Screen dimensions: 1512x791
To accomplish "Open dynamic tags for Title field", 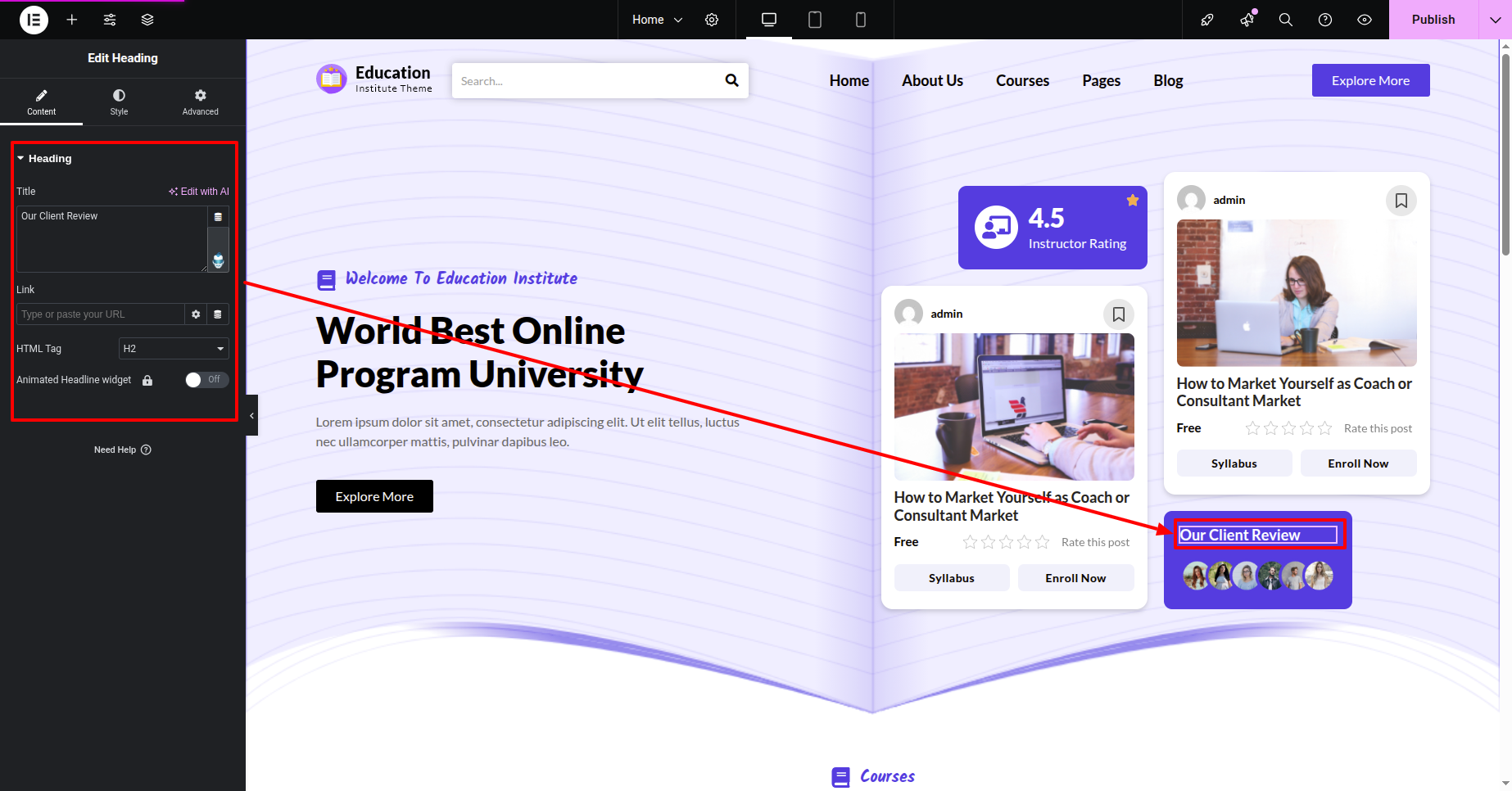I will pos(218,217).
